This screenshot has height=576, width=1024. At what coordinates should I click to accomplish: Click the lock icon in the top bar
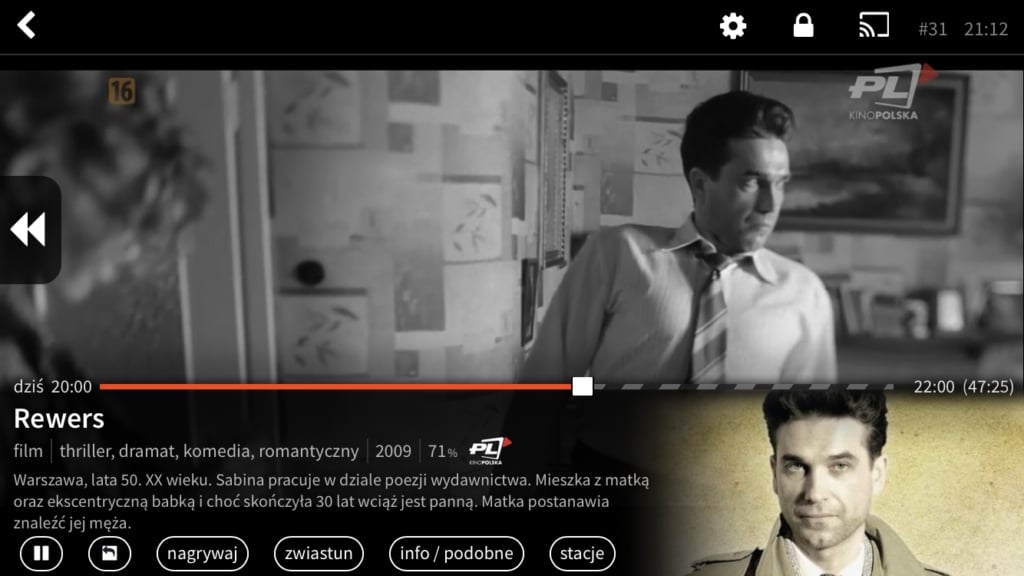click(804, 26)
